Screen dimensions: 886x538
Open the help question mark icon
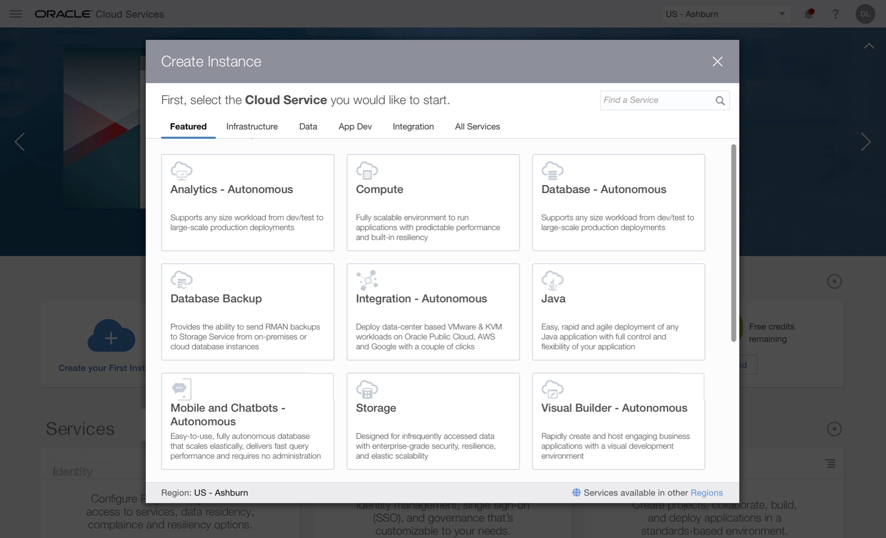(835, 14)
